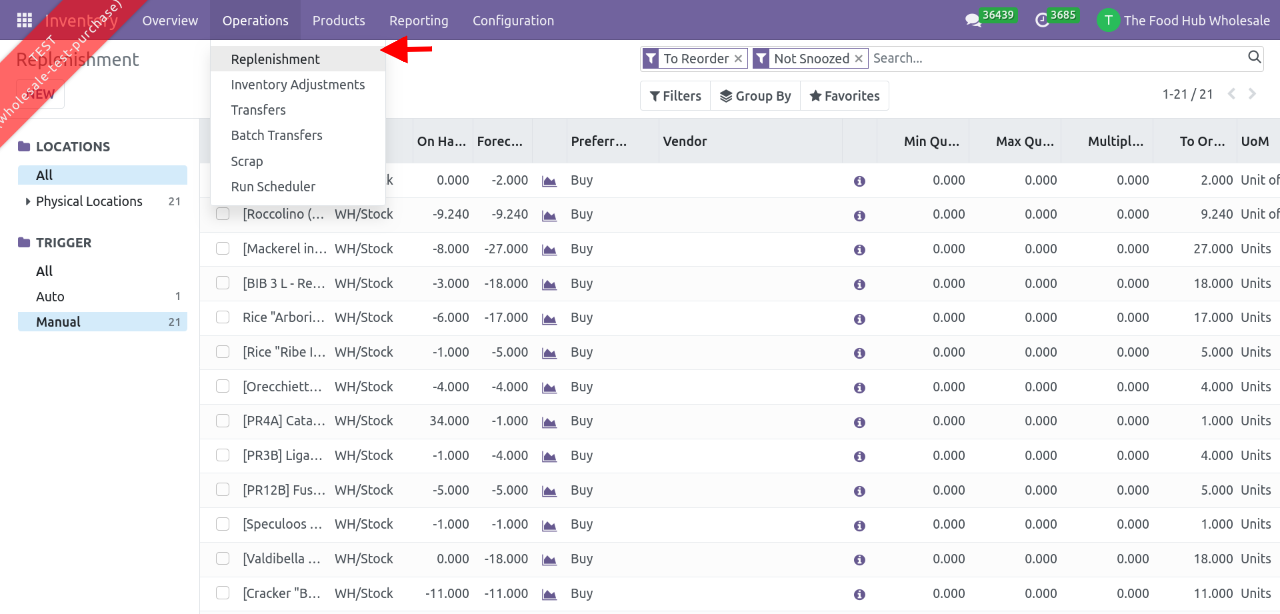Click info icon in Cracker row

click(859, 594)
